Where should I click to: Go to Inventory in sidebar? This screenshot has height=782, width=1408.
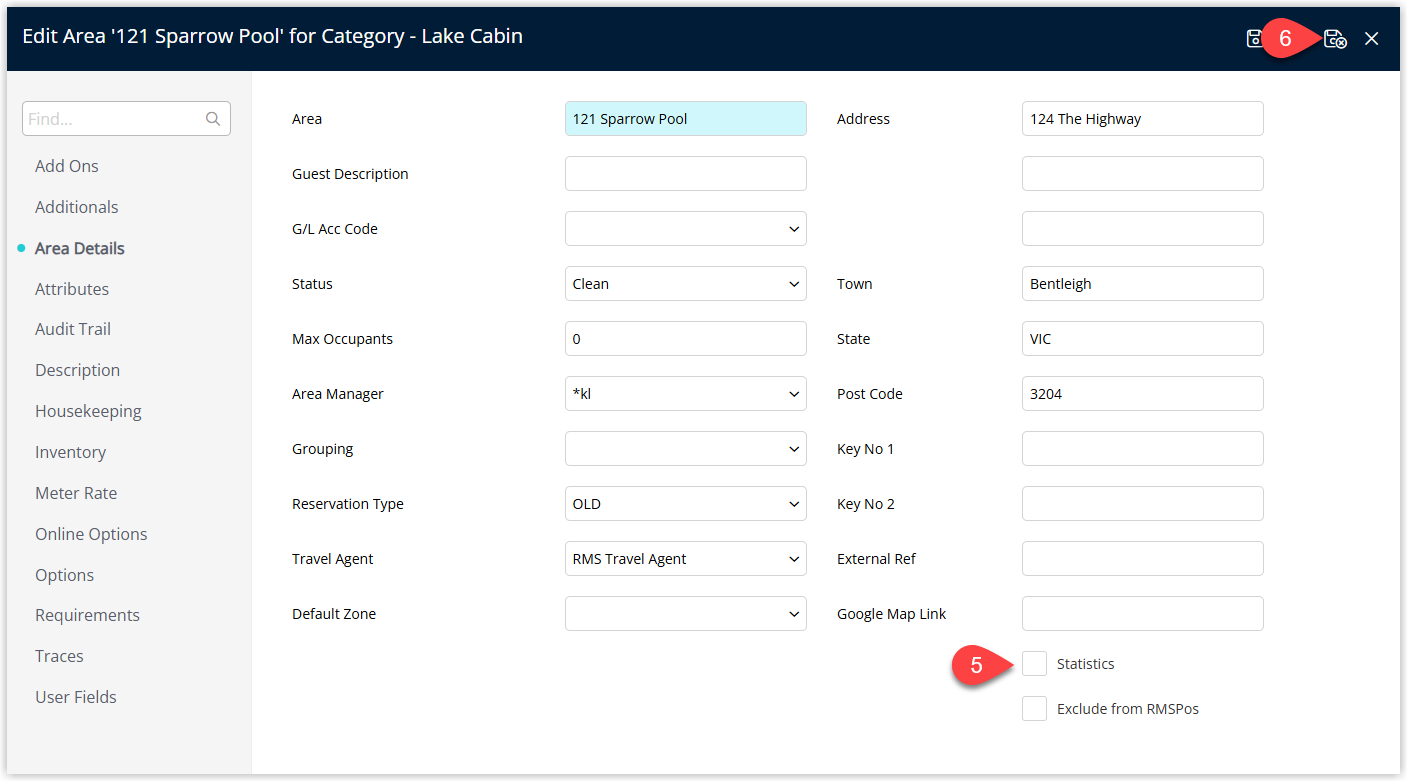point(70,452)
